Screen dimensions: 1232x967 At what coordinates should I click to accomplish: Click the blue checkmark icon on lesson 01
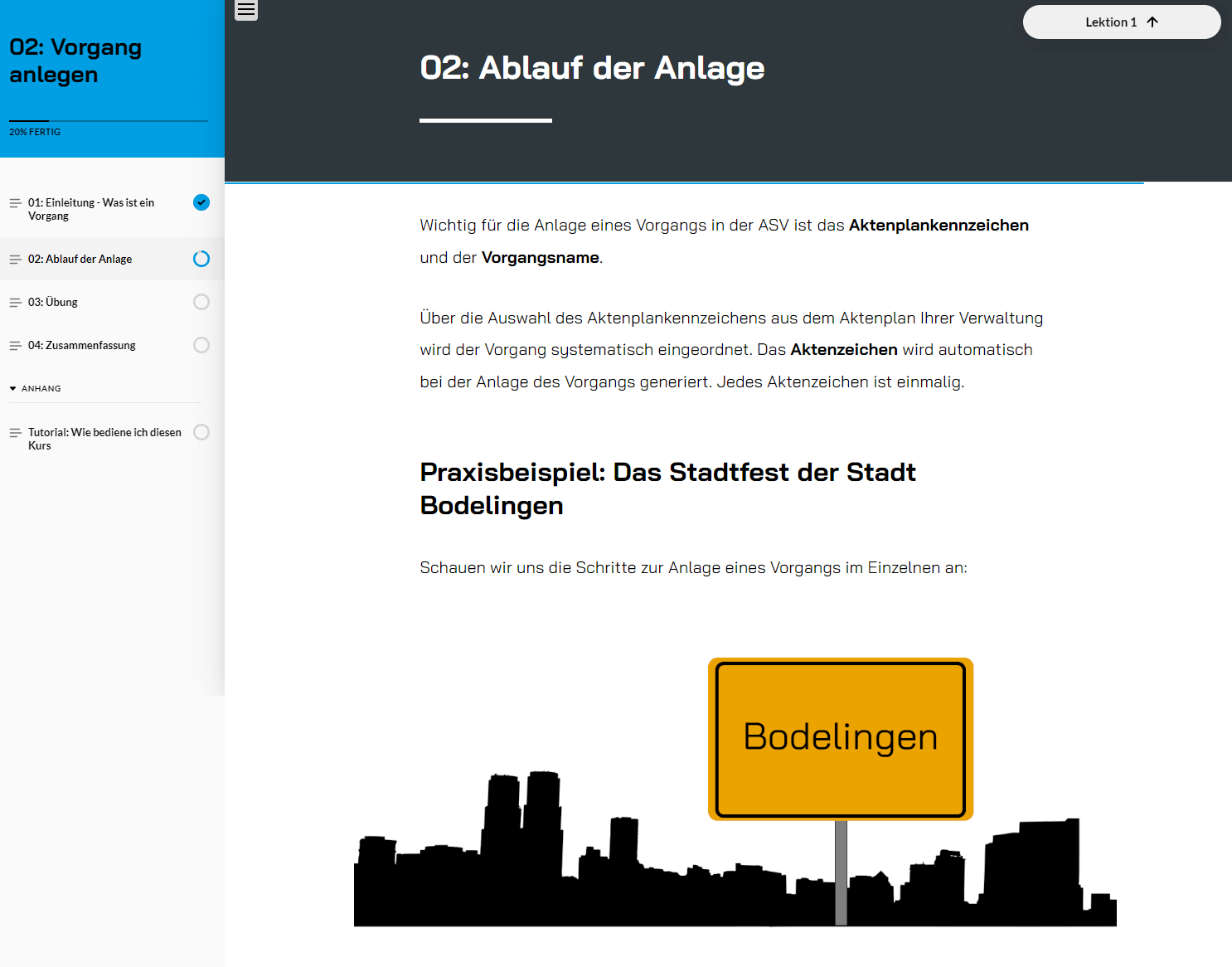(x=201, y=202)
